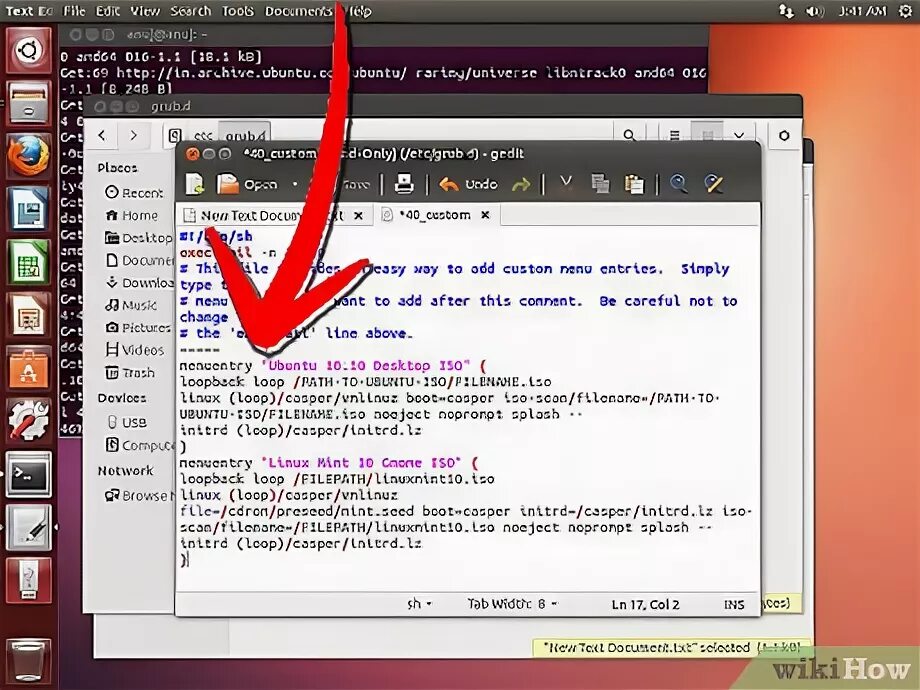Viewport: 920px width, 690px height.
Task: Open the Search menu
Action: point(191,11)
